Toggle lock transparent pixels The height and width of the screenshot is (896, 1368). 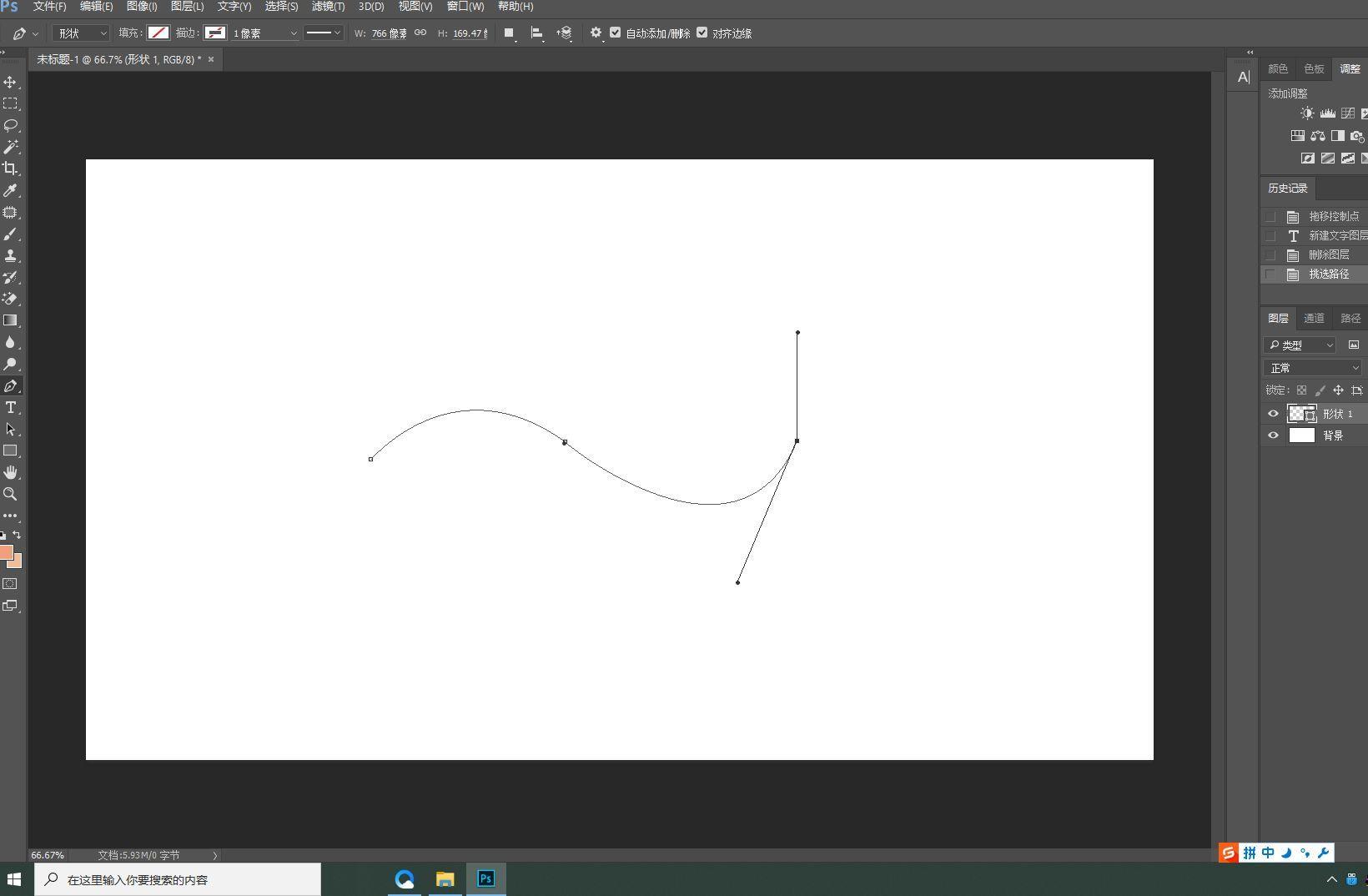(1301, 390)
